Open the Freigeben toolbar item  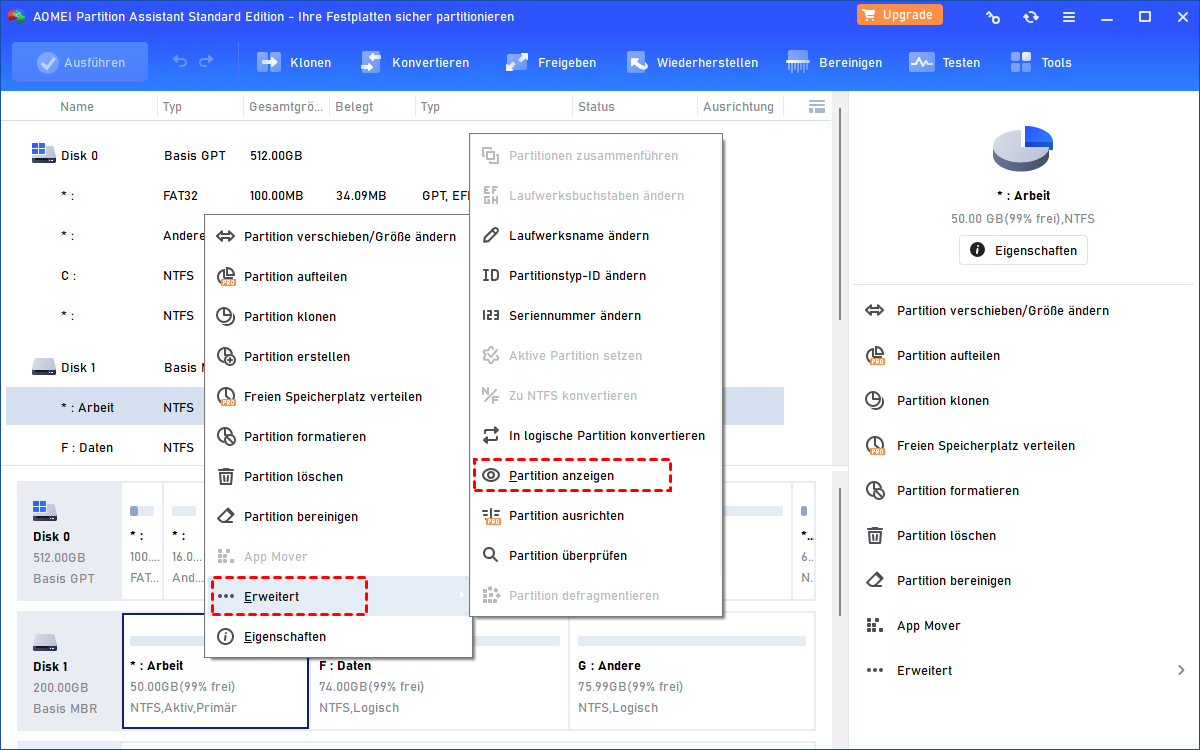[x=550, y=62]
